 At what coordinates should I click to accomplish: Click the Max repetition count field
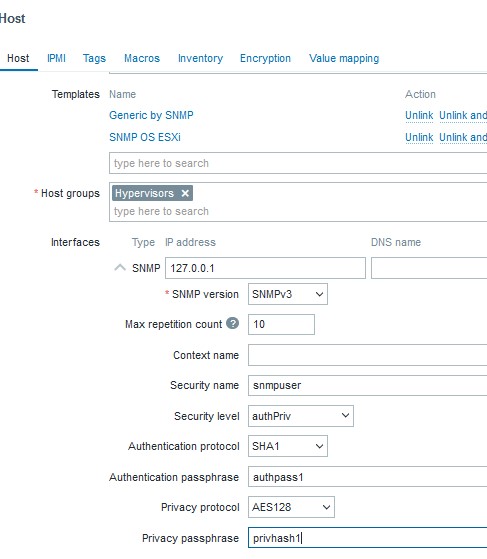click(x=281, y=324)
